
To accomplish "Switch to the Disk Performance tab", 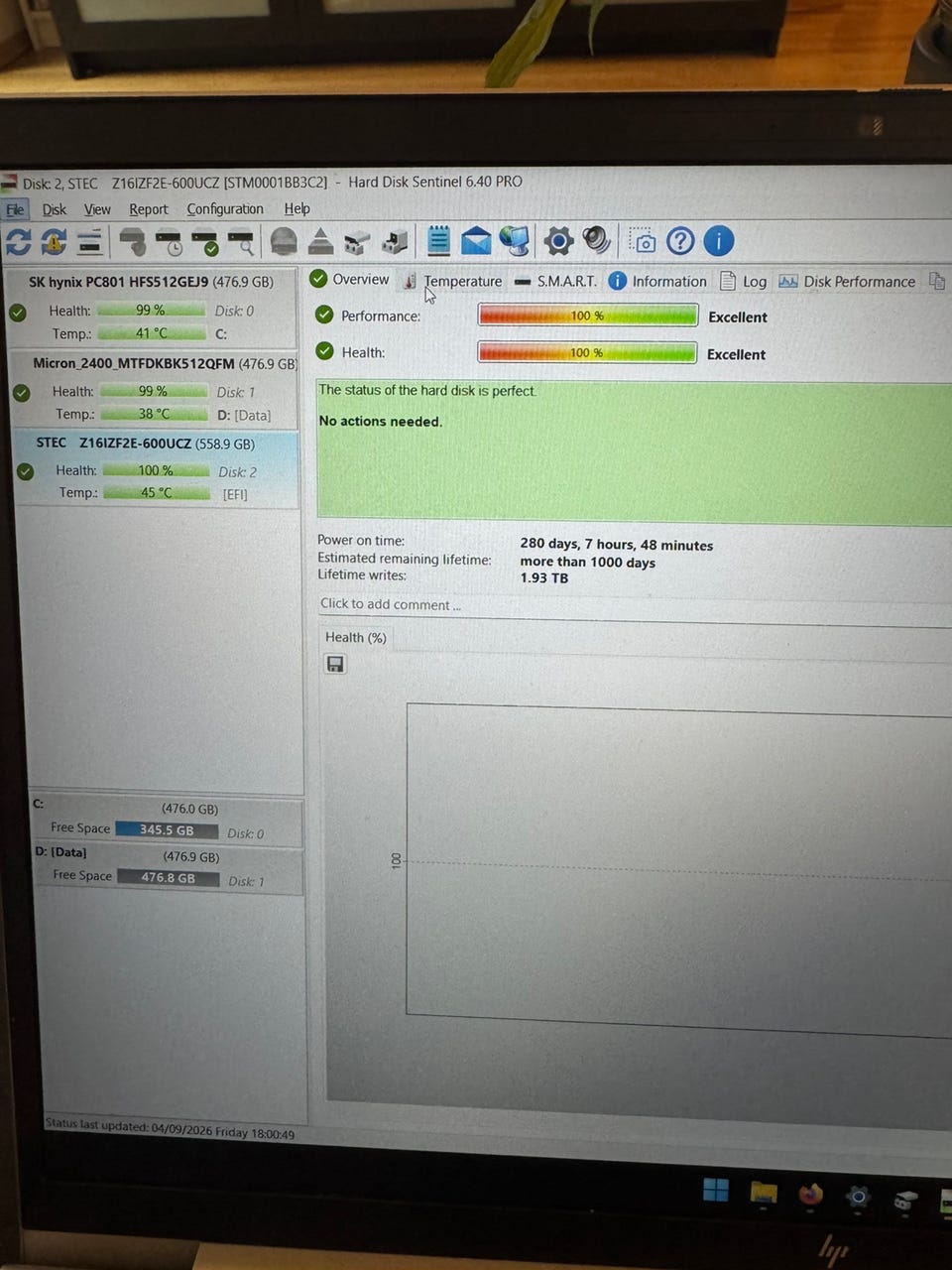I will tap(848, 281).
